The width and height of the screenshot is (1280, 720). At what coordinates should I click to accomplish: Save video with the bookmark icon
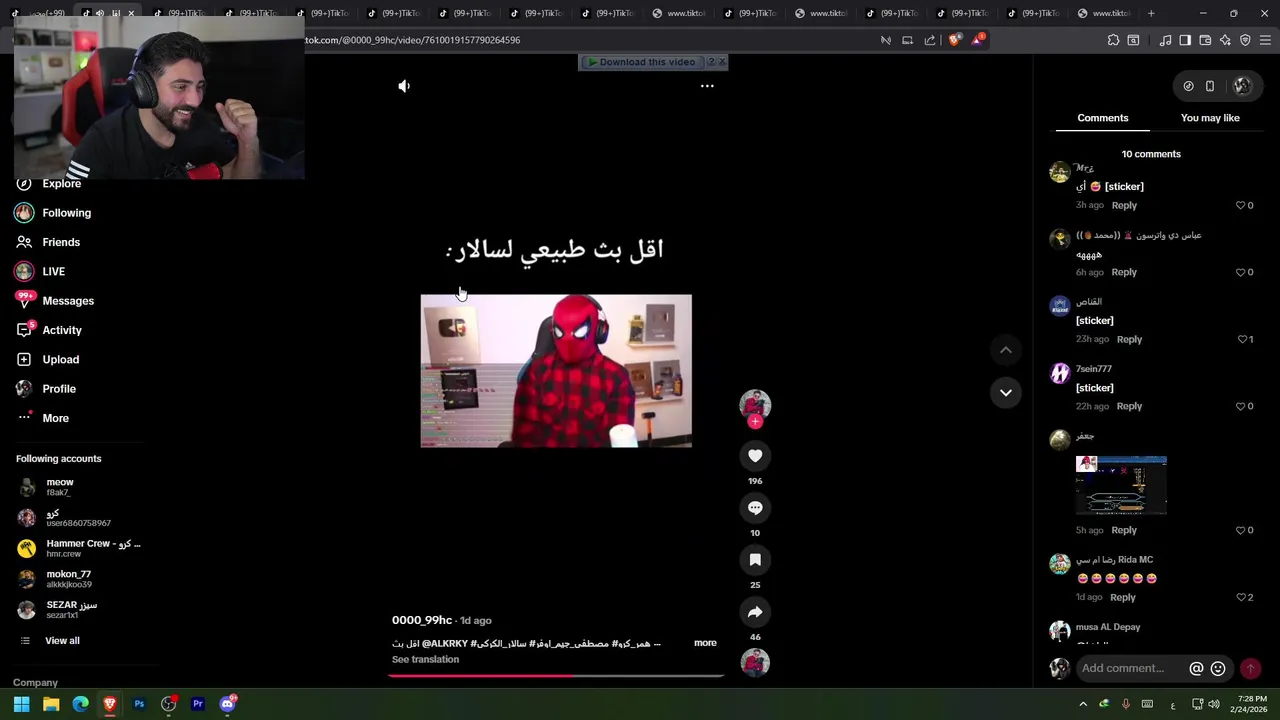click(755, 560)
